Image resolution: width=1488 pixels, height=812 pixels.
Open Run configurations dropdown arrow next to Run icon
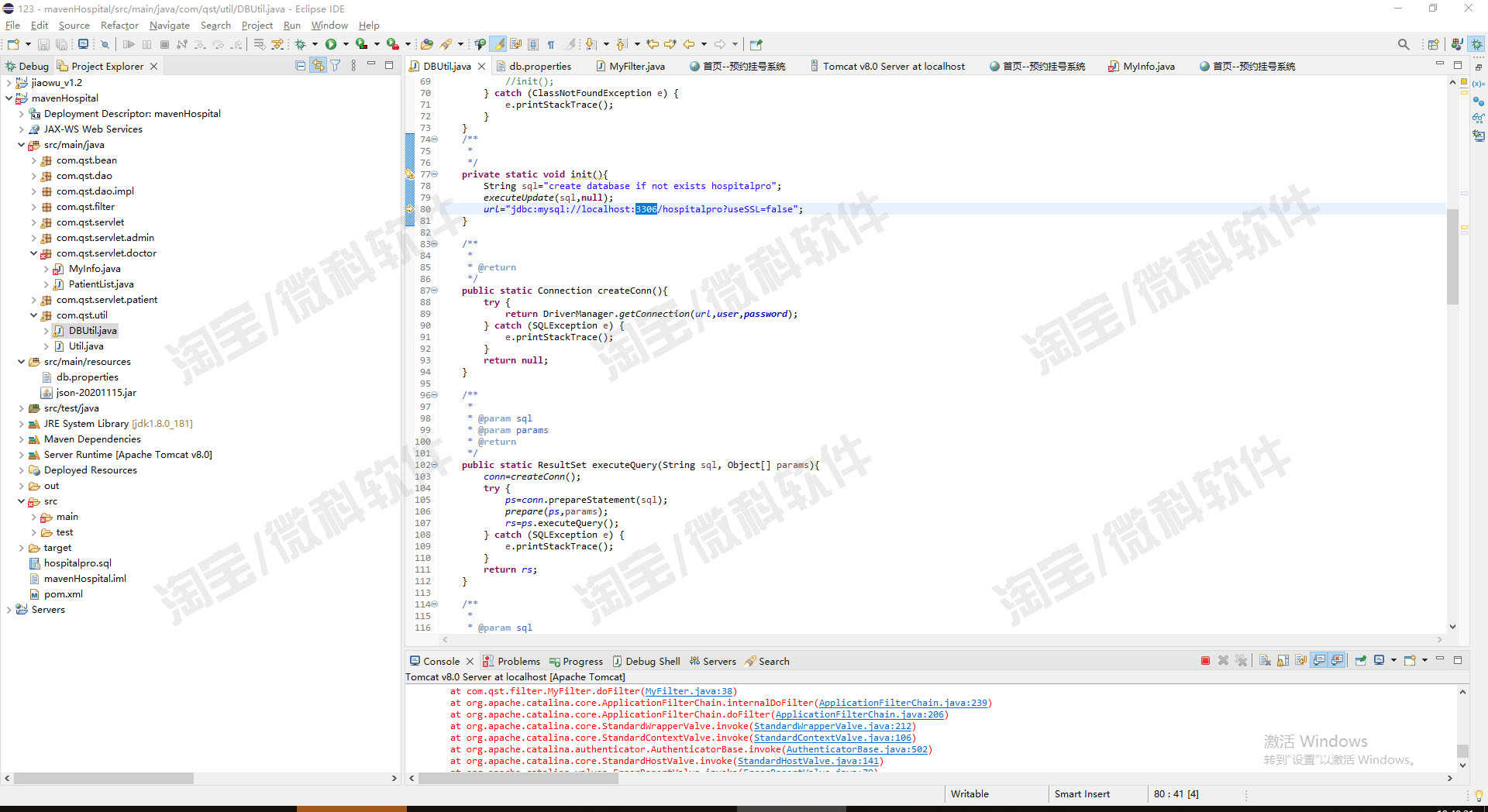[x=346, y=44]
